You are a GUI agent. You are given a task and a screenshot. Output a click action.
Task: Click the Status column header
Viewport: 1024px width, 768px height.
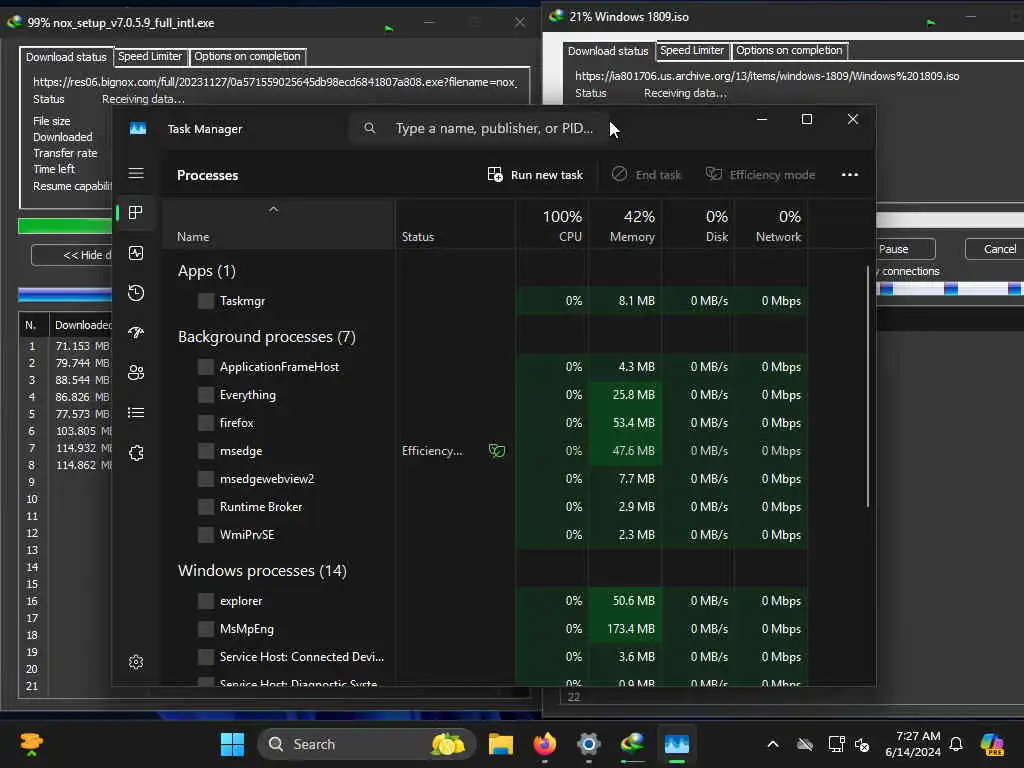(x=455, y=225)
